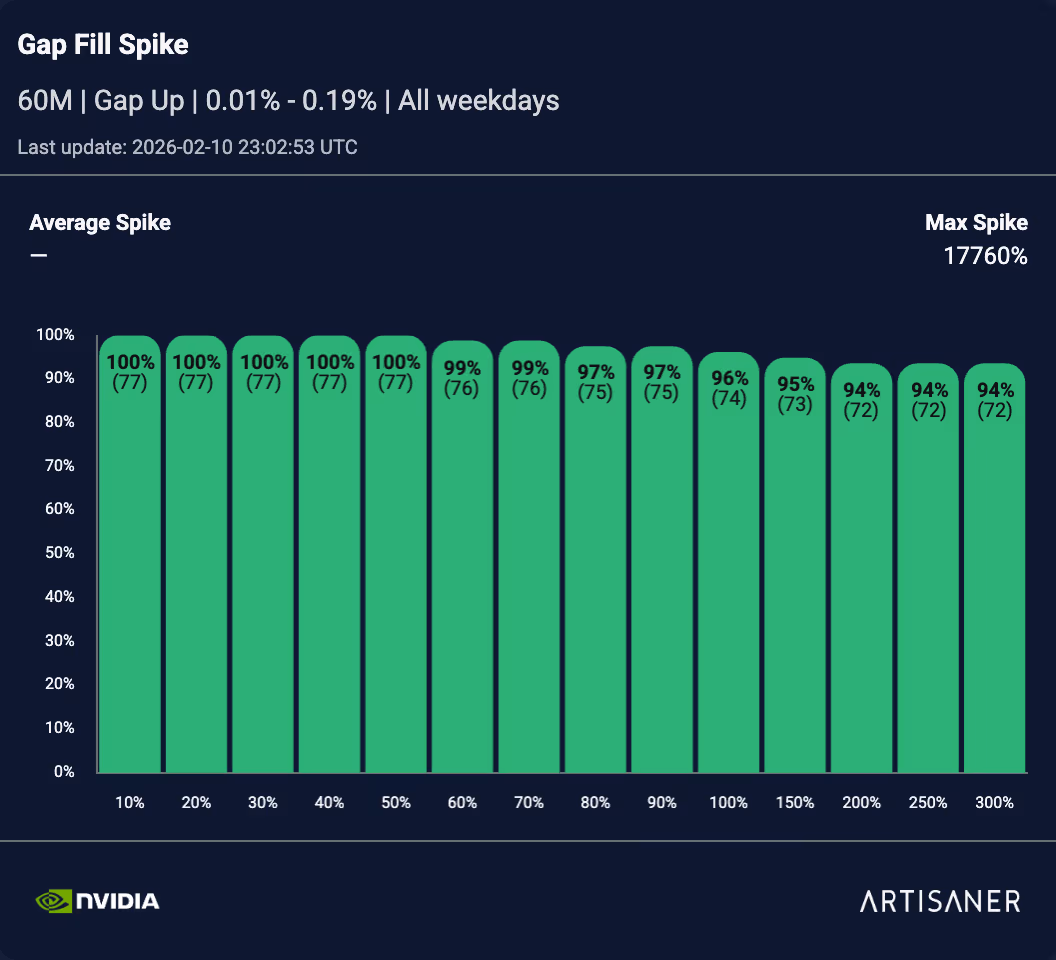Viewport: 1056px width, 960px height.
Task: Click the 150% x-axis label
Action: [x=795, y=802]
